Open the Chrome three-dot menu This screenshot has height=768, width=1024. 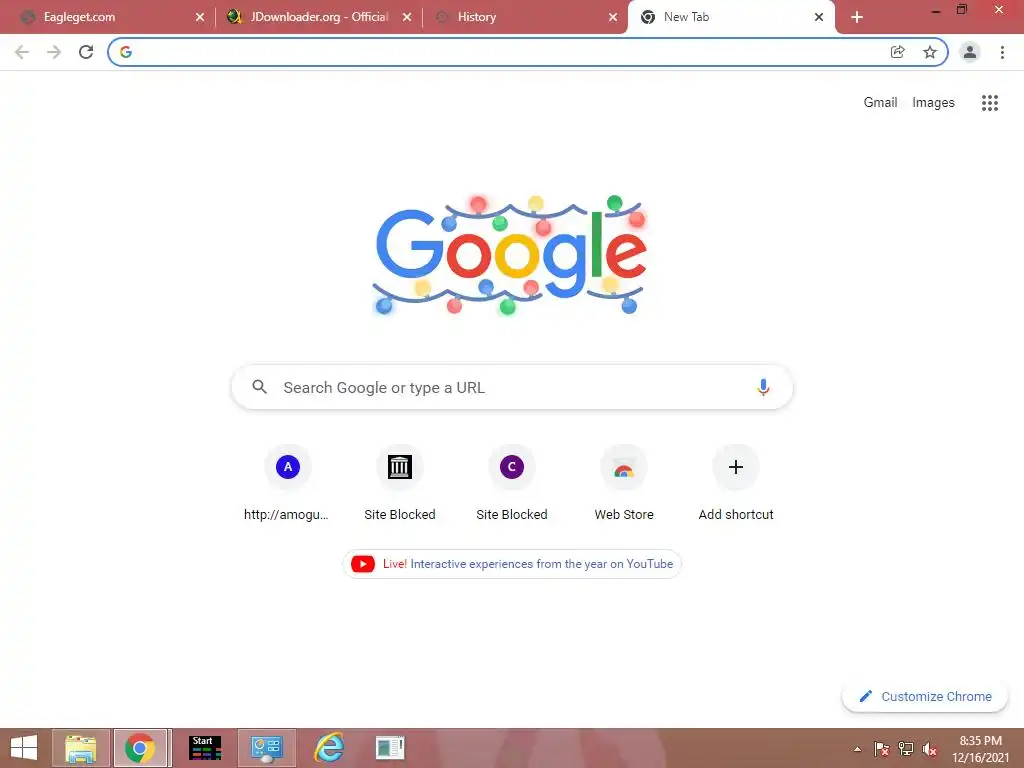[x=1002, y=52]
